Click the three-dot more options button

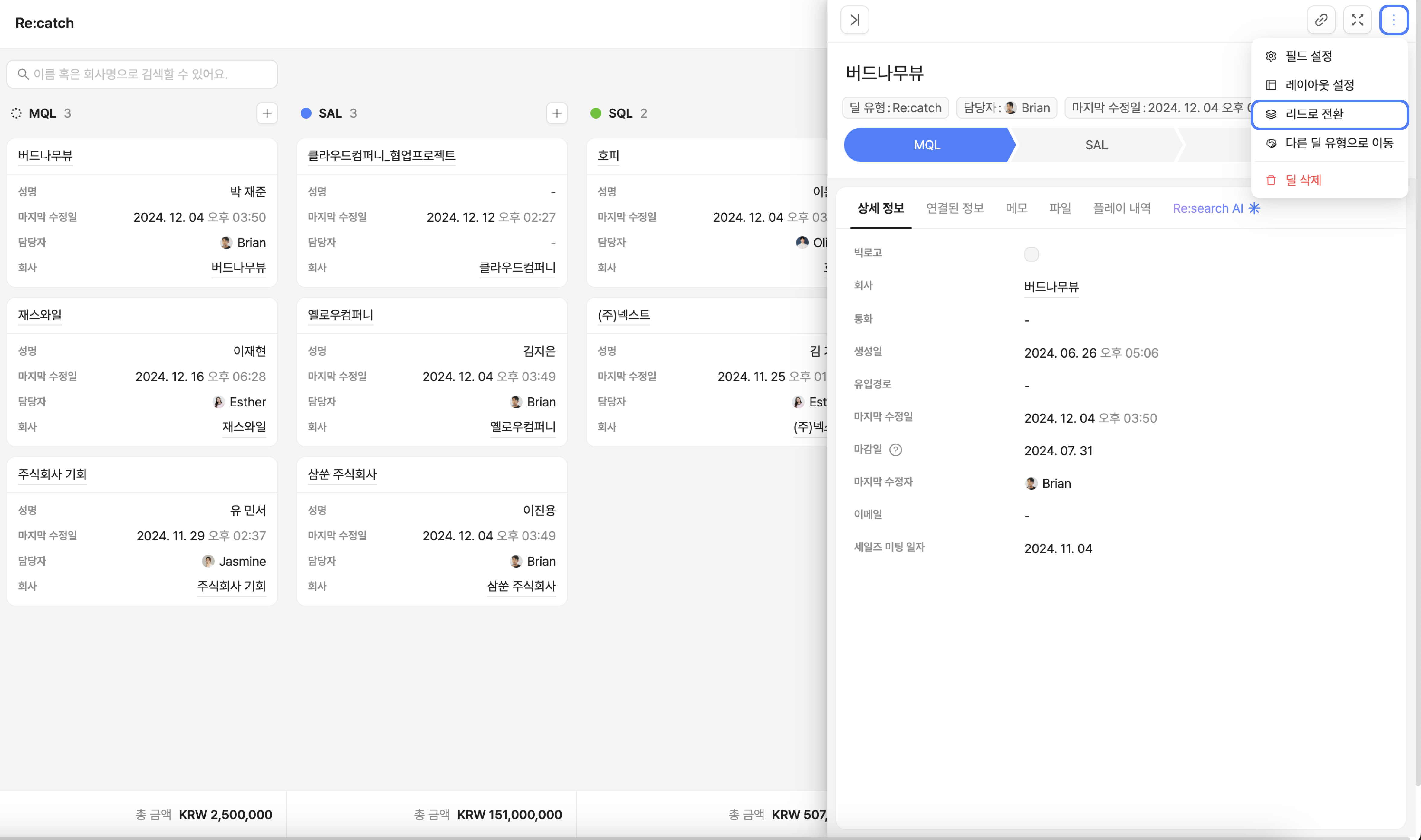pos(1393,21)
